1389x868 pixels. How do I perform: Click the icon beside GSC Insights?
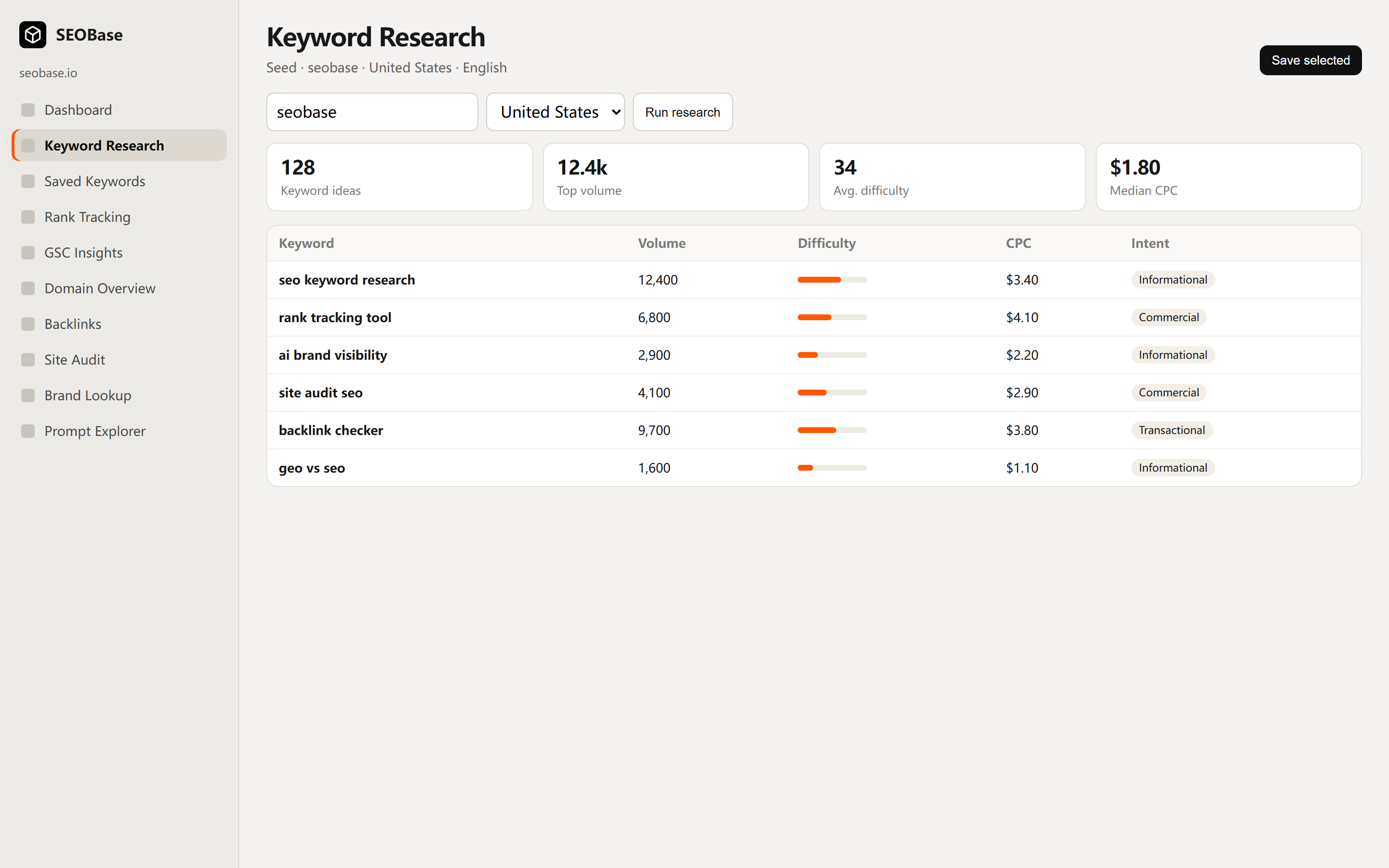(28, 253)
